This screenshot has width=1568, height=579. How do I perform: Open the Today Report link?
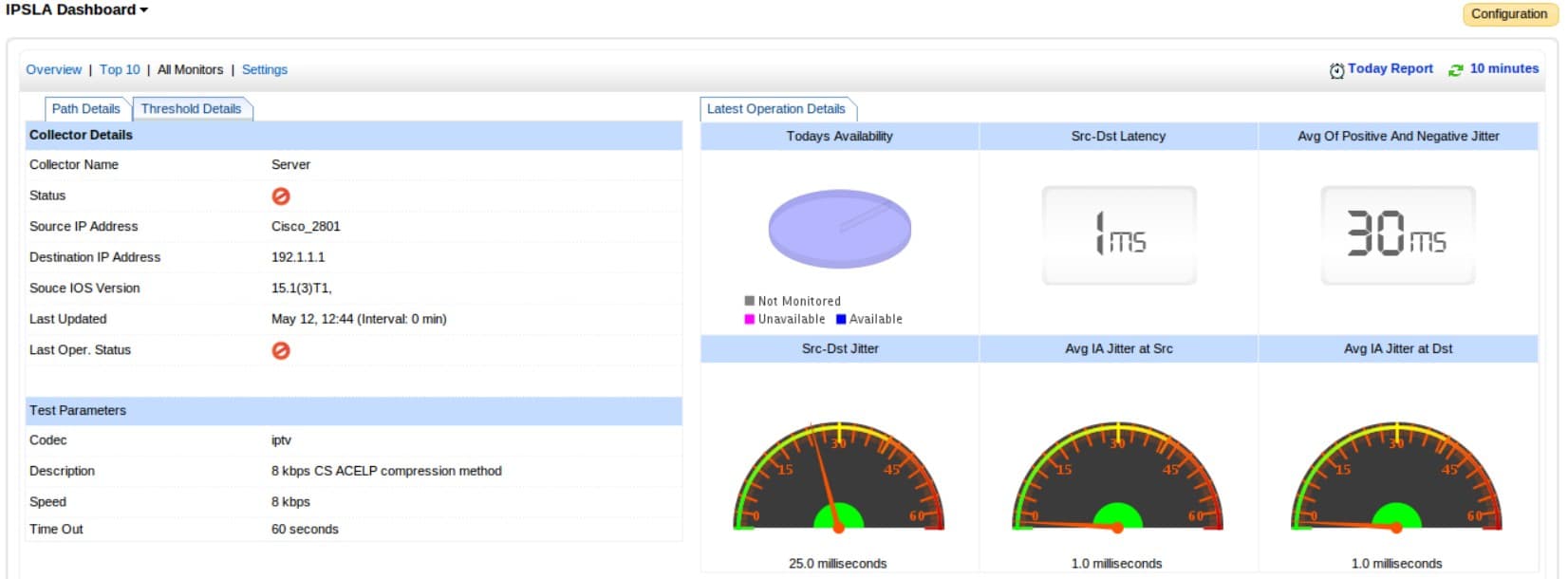[1391, 68]
